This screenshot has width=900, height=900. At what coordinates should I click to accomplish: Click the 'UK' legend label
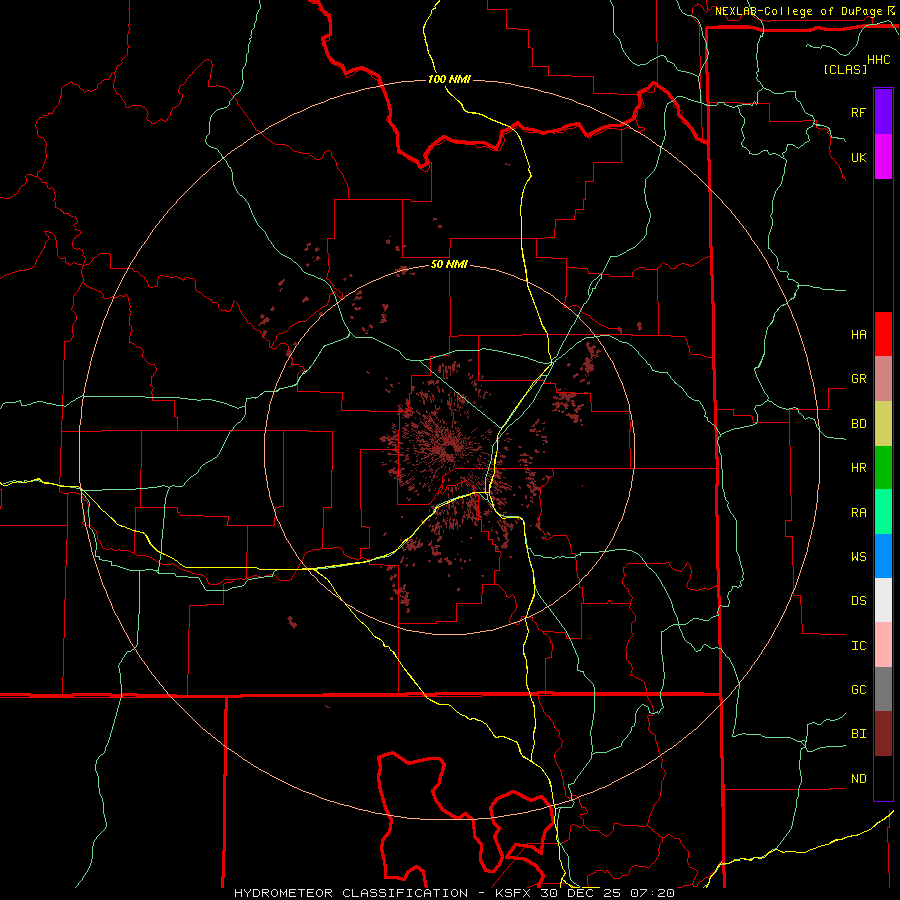[x=858, y=157]
